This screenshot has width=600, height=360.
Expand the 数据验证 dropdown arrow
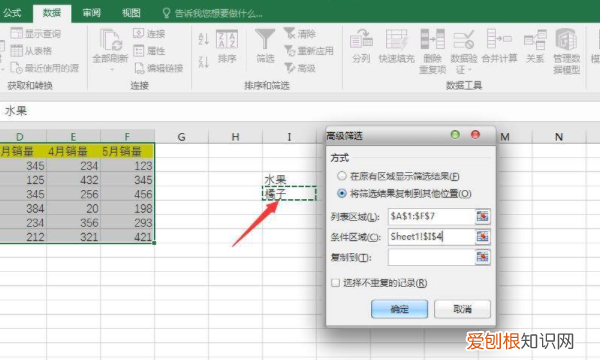coord(470,70)
